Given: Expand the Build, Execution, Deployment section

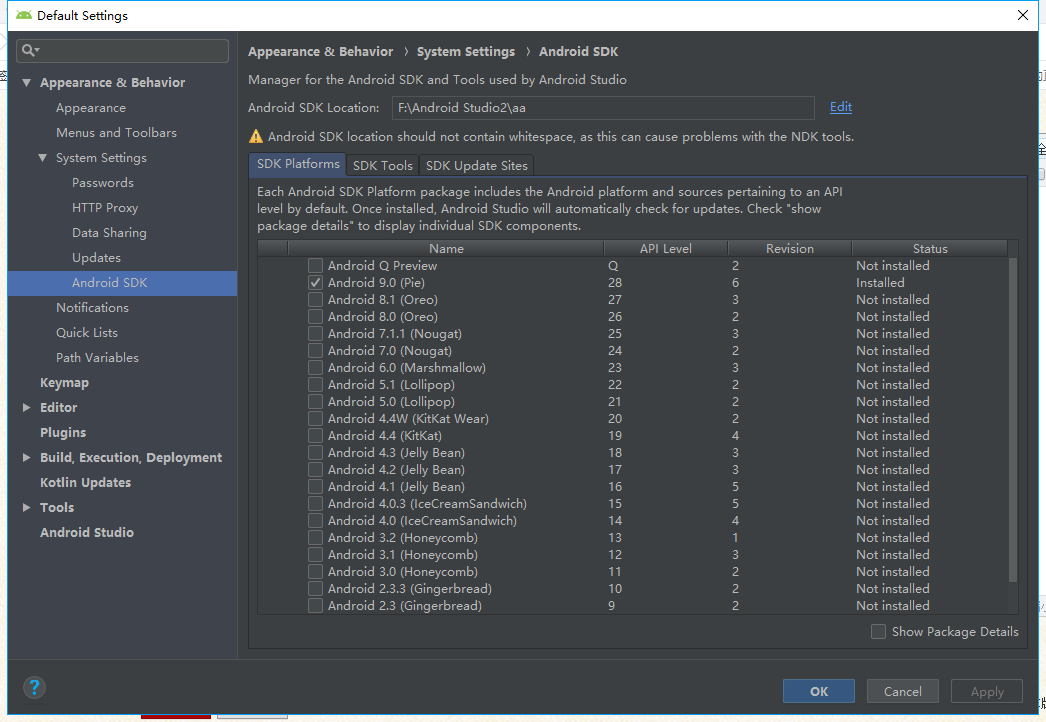Looking at the screenshot, I should [27, 458].
